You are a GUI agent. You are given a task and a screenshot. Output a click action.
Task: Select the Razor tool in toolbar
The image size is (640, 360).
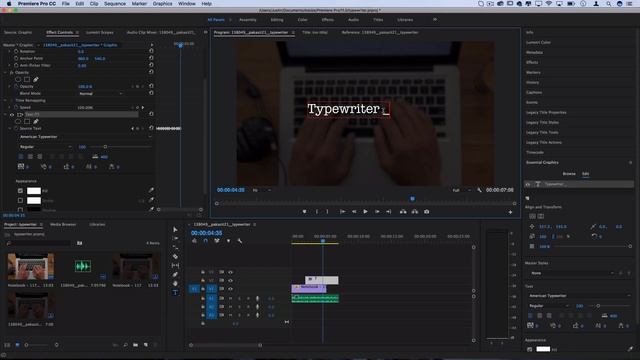click(x=175, y=256)
